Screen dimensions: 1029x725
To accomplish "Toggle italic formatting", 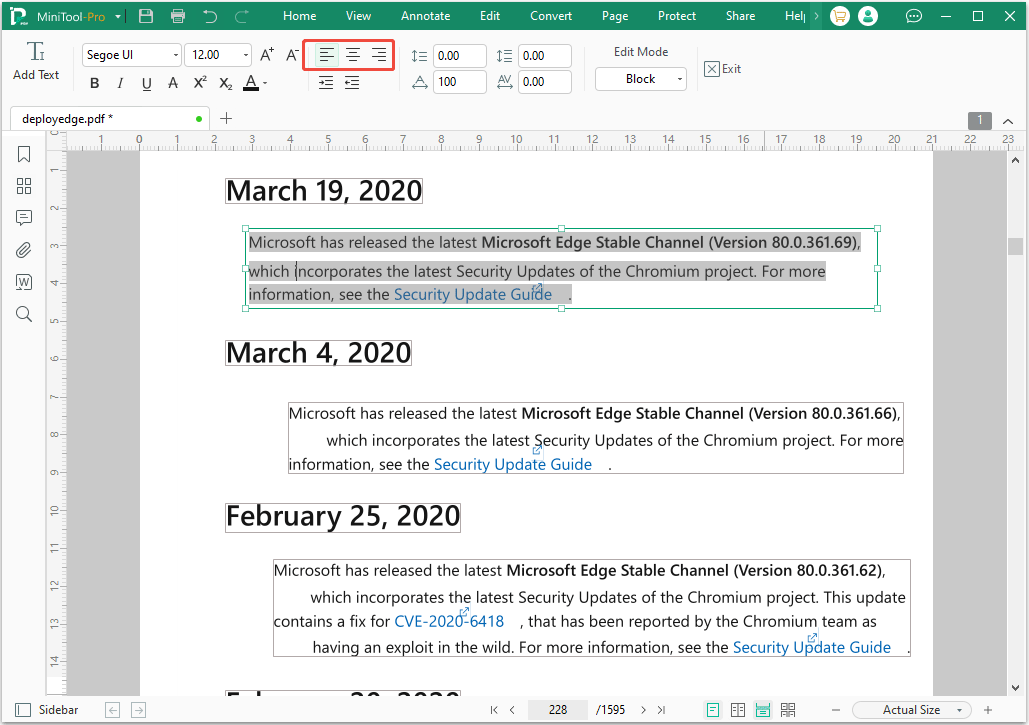I will click(x=120, y=83).
